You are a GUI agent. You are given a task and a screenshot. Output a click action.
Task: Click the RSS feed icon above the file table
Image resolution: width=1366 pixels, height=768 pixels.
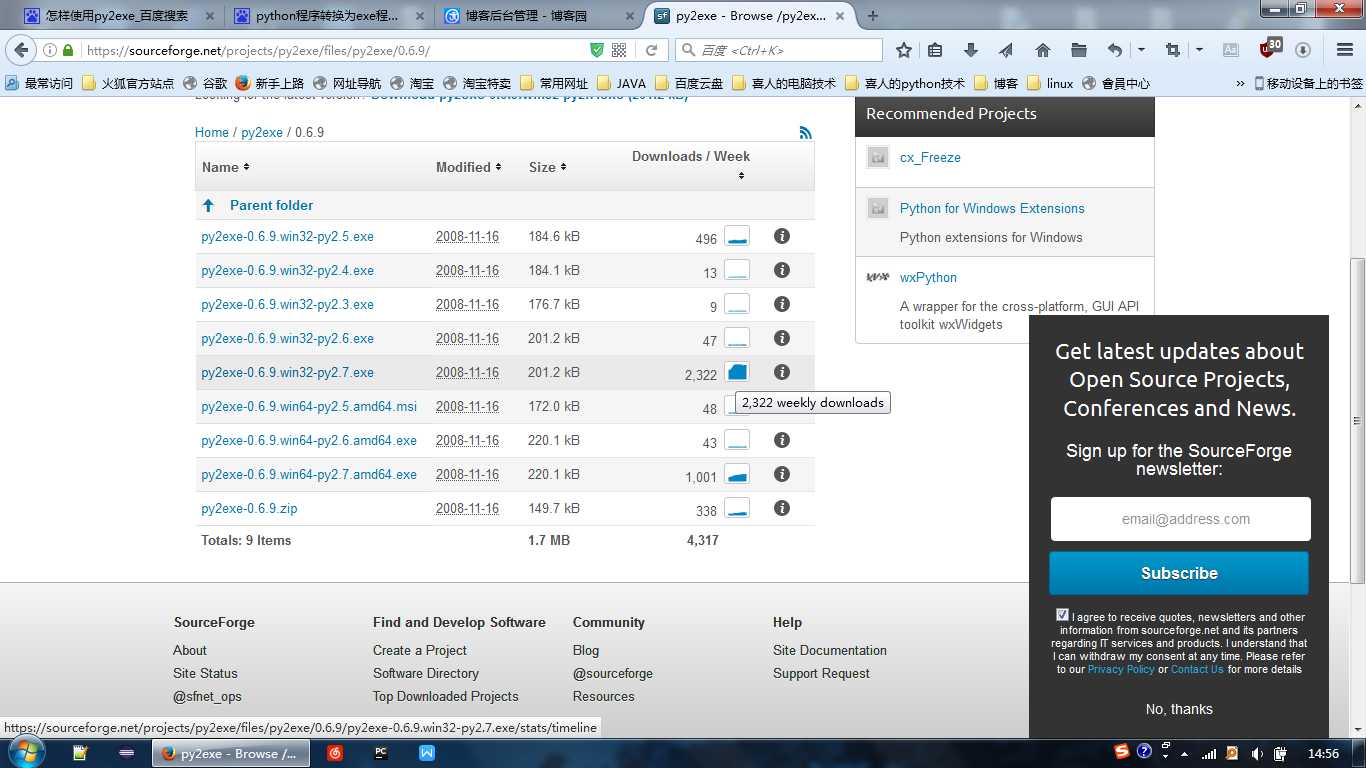806,132
